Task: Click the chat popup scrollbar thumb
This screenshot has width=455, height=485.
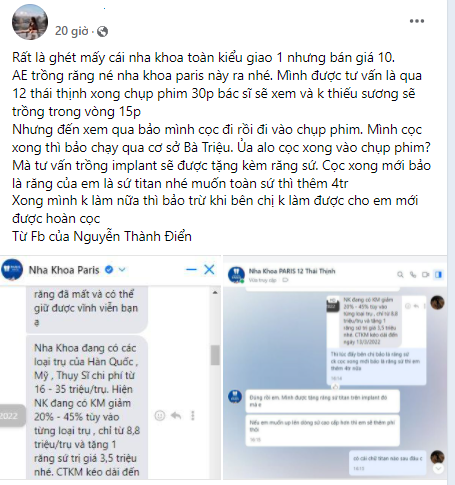Action: click(x=215, y=355)
